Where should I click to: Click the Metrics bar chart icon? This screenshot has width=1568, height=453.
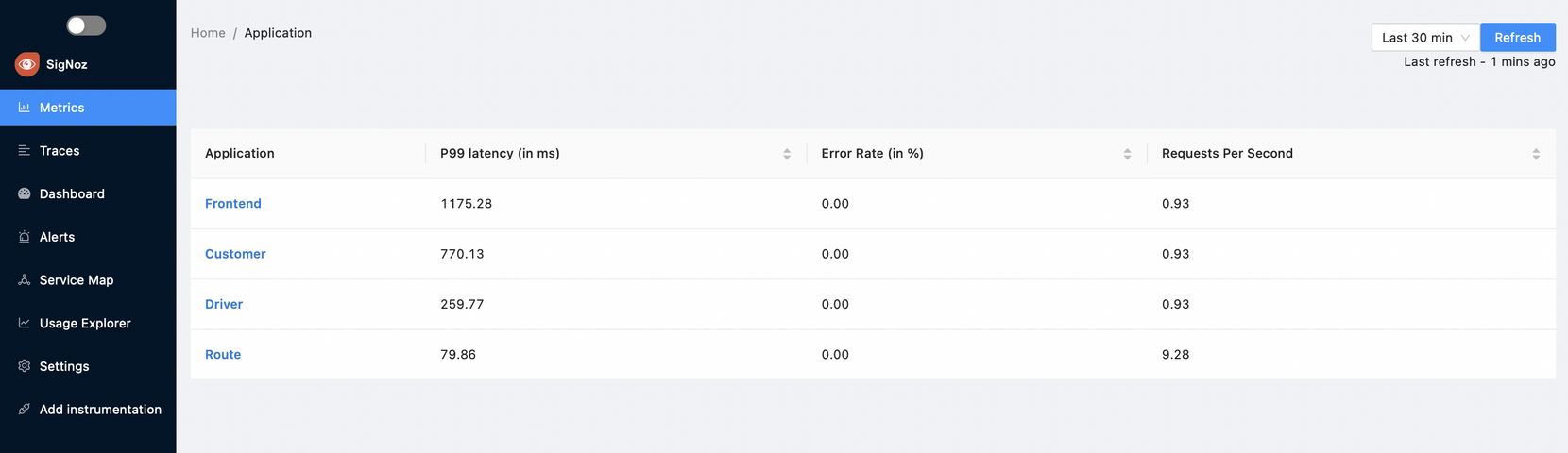point(25,108)
